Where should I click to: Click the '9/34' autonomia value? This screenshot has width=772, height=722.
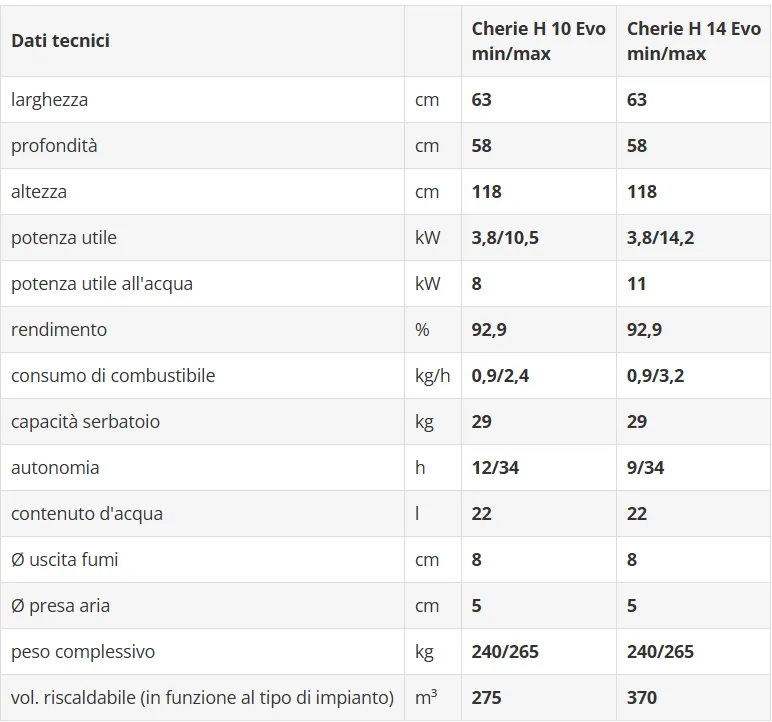[645, 468]
